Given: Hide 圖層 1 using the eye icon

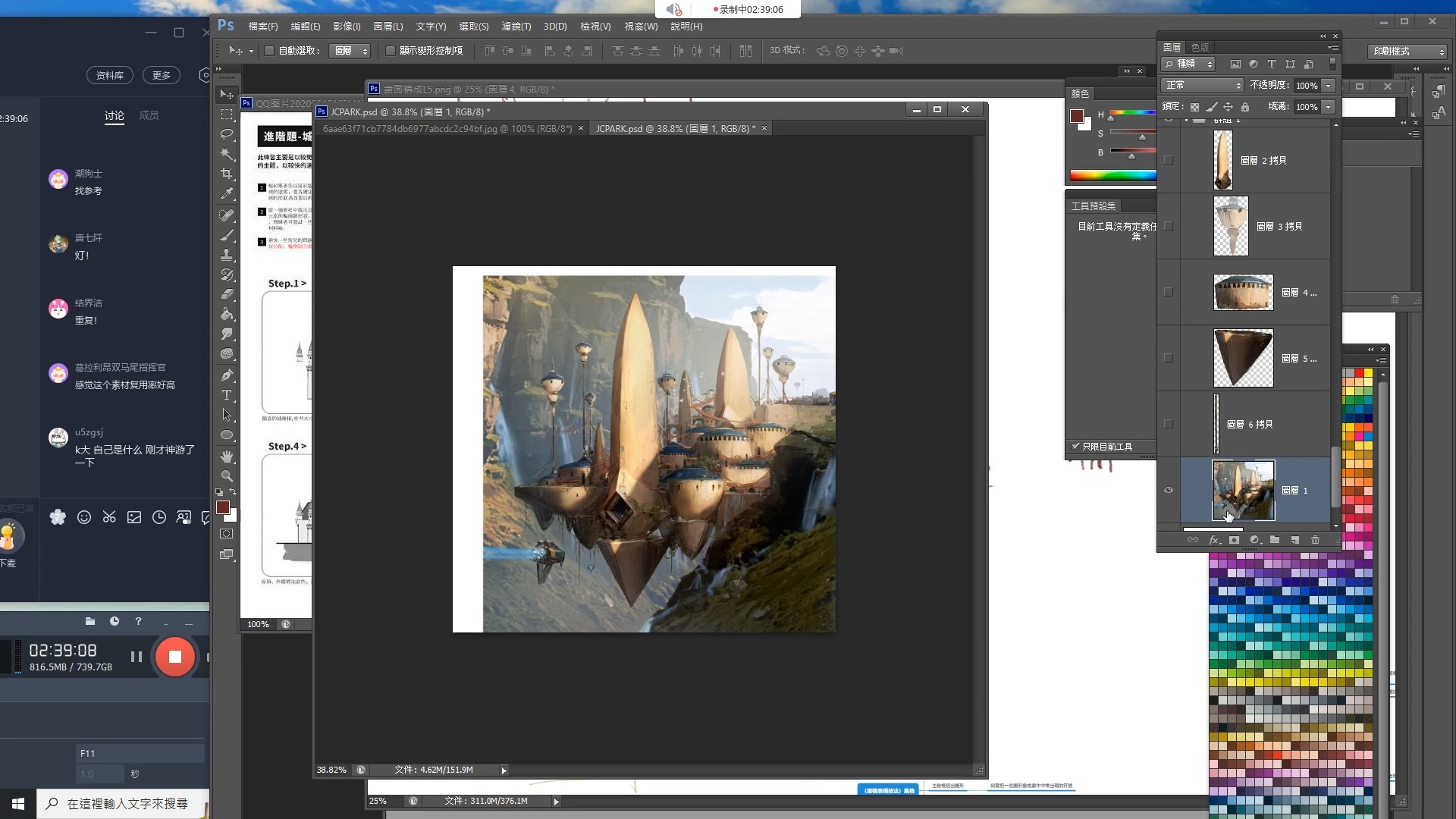Looking at the screenshot, I should [x=1169, y=490].
